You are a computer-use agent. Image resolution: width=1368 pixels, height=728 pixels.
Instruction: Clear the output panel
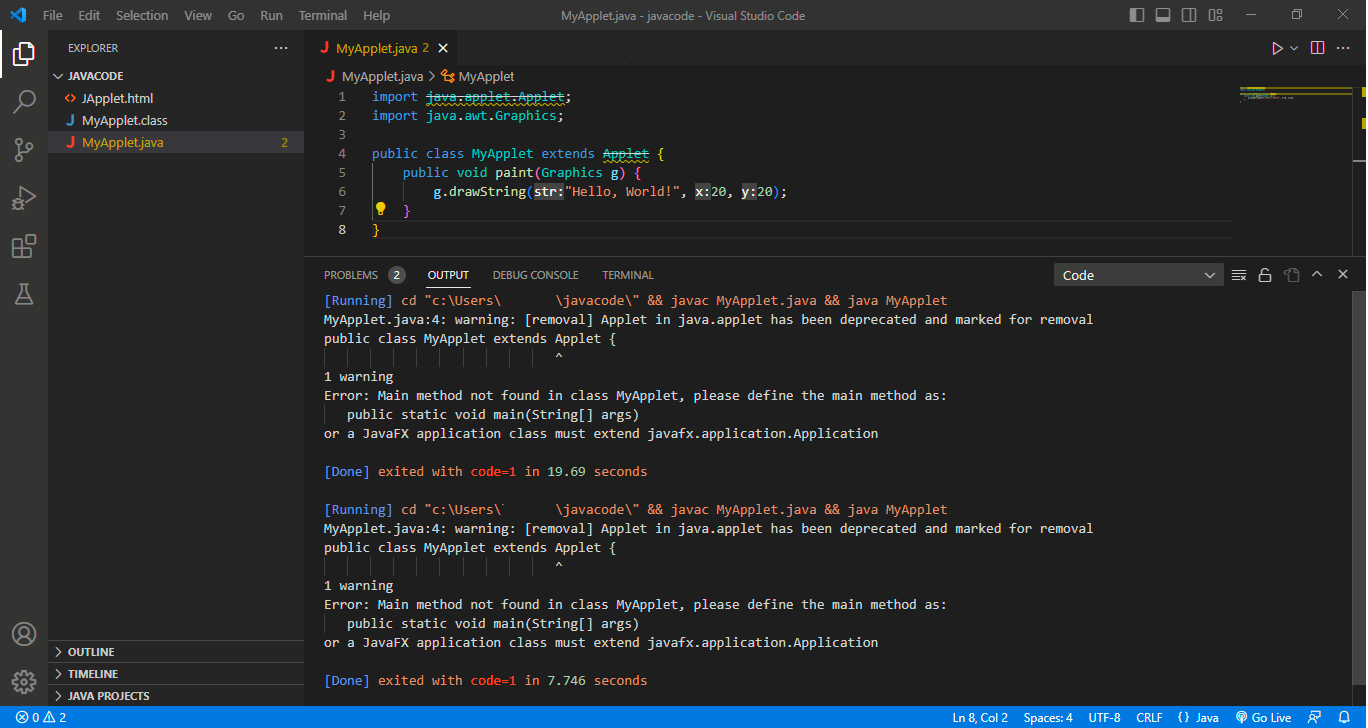tap(1239, 275)
